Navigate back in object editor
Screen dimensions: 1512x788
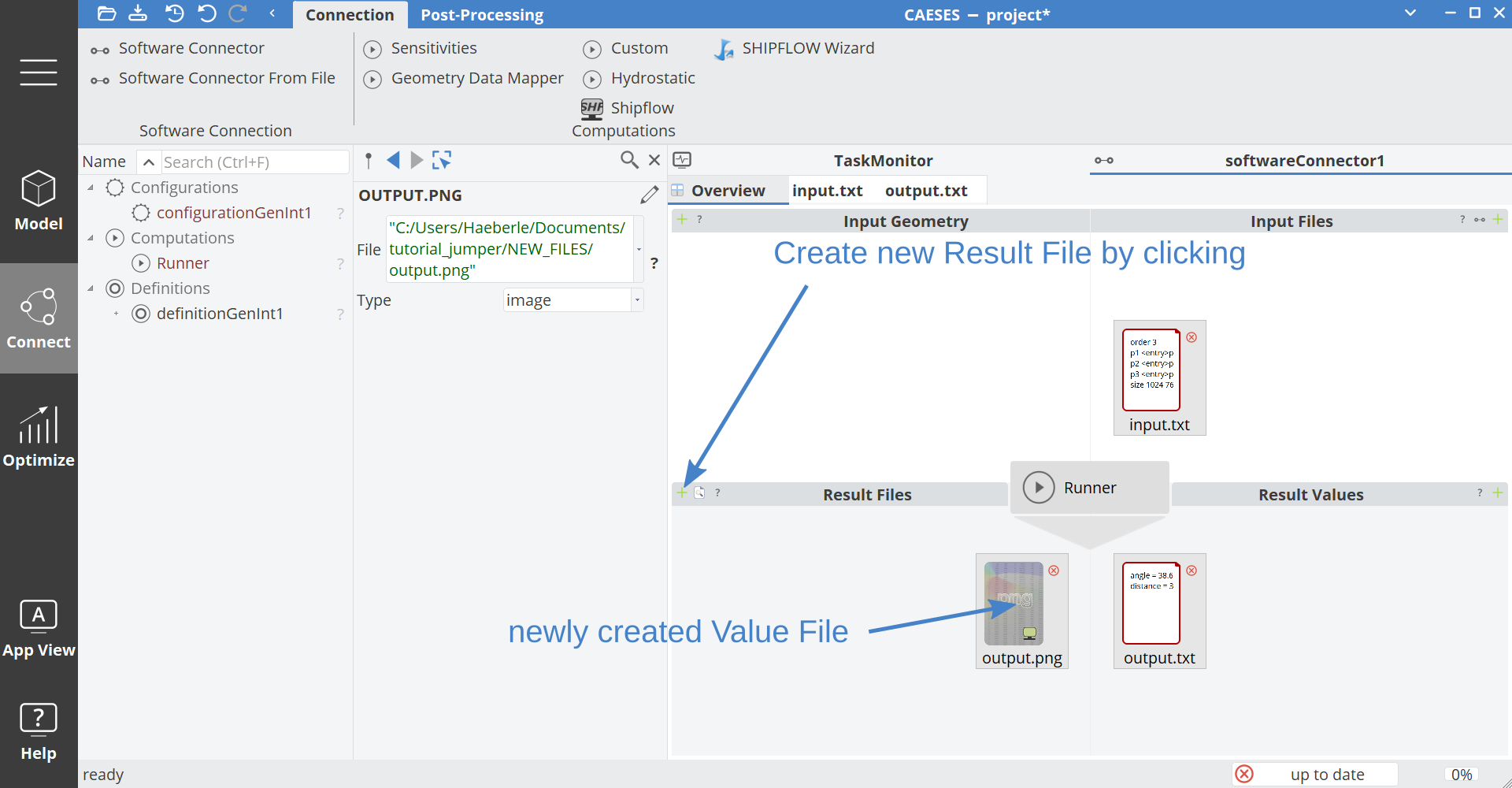tap(393, 161)
